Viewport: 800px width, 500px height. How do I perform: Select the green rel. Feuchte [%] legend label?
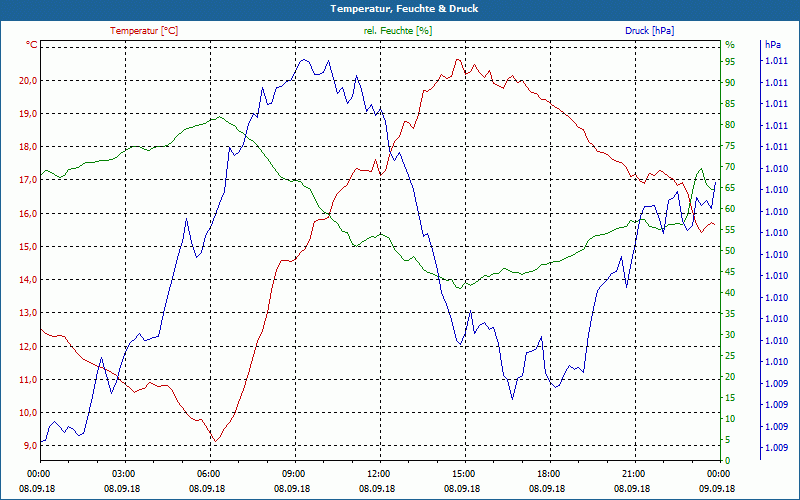click(x=397, y=31)
